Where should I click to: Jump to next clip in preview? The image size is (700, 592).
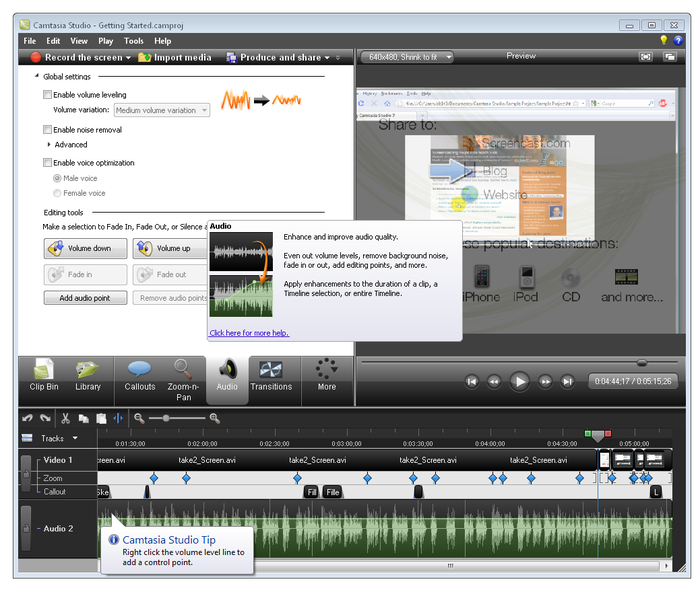click(567, 382)
